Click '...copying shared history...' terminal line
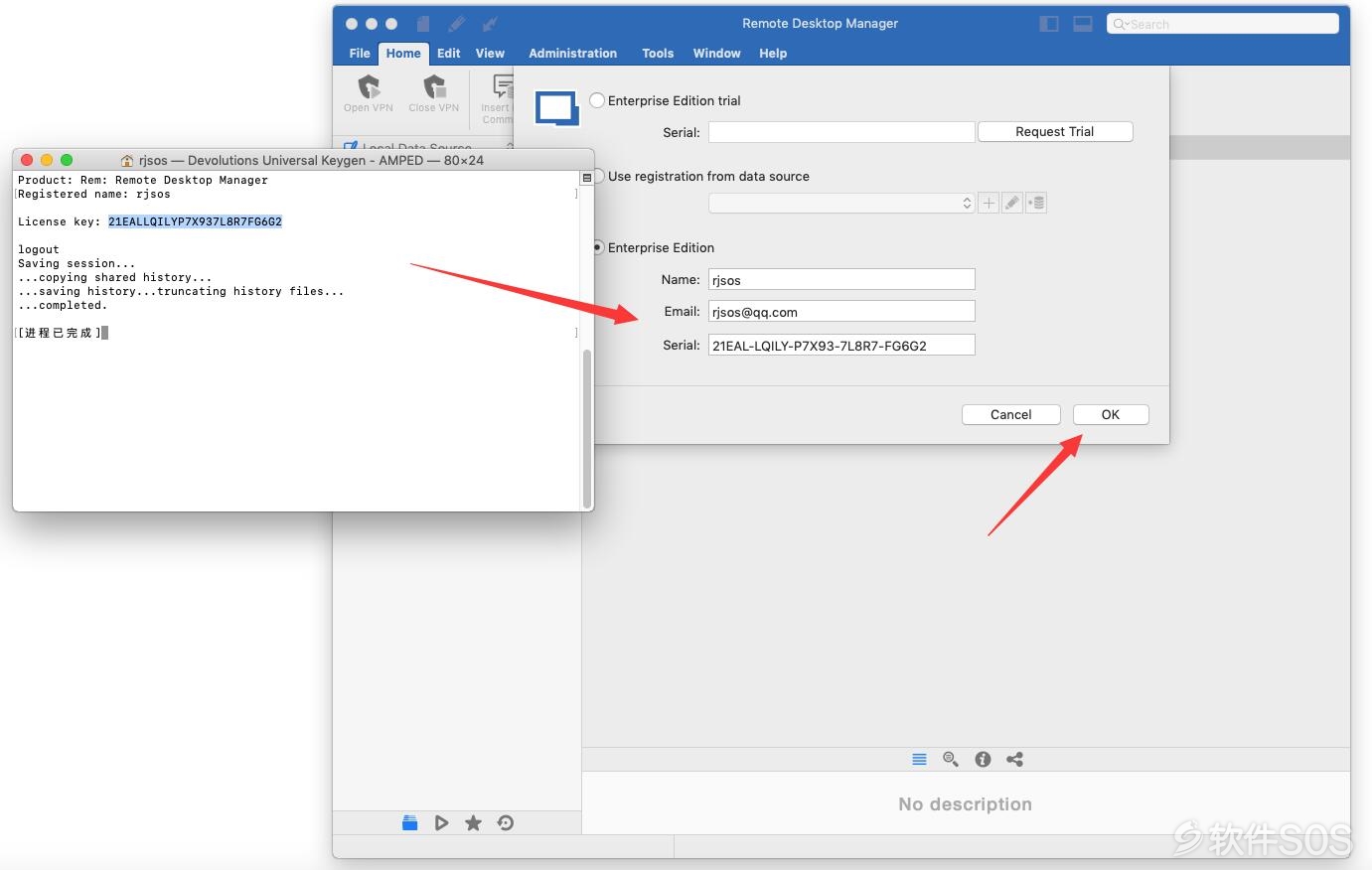The width and height of the screenshot is (1372, 870). coord(115,277)
